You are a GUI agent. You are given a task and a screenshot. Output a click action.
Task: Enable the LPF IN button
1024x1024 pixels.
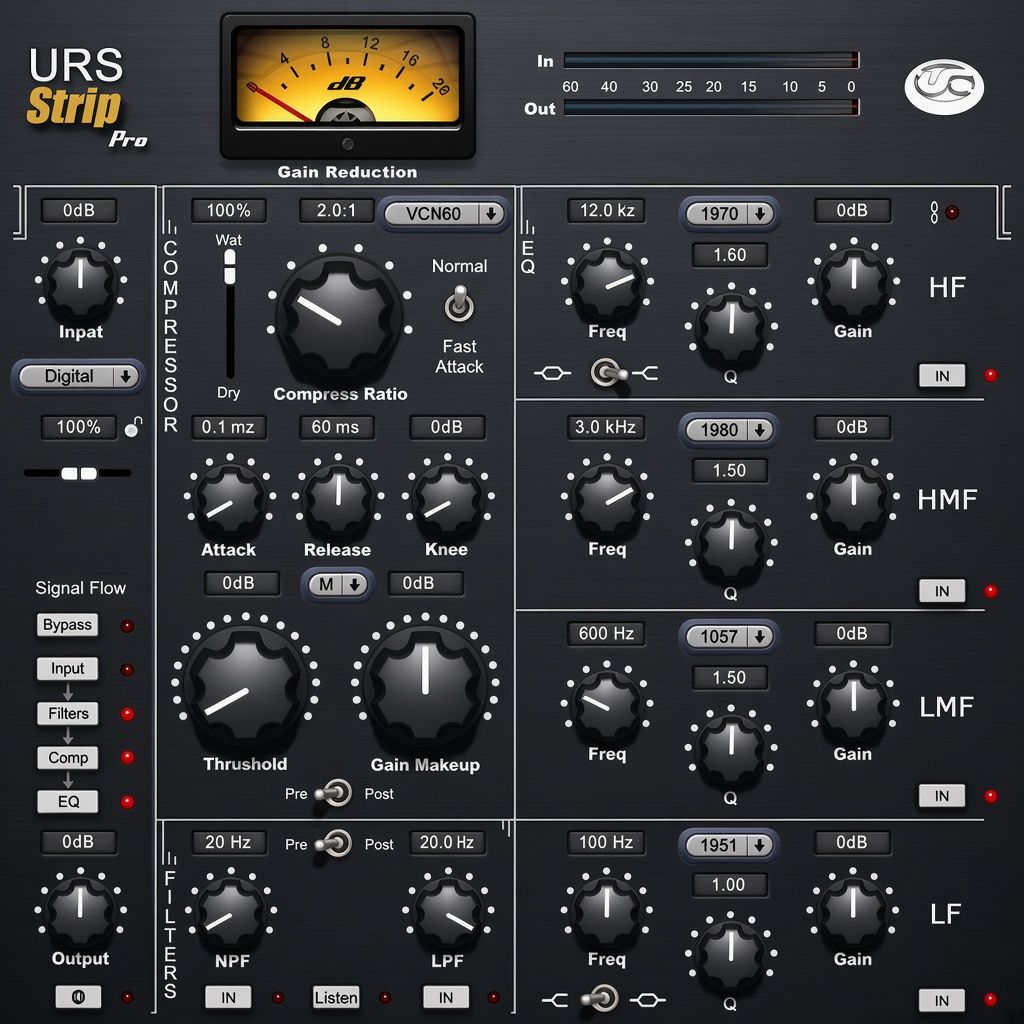tap(446, 997)
